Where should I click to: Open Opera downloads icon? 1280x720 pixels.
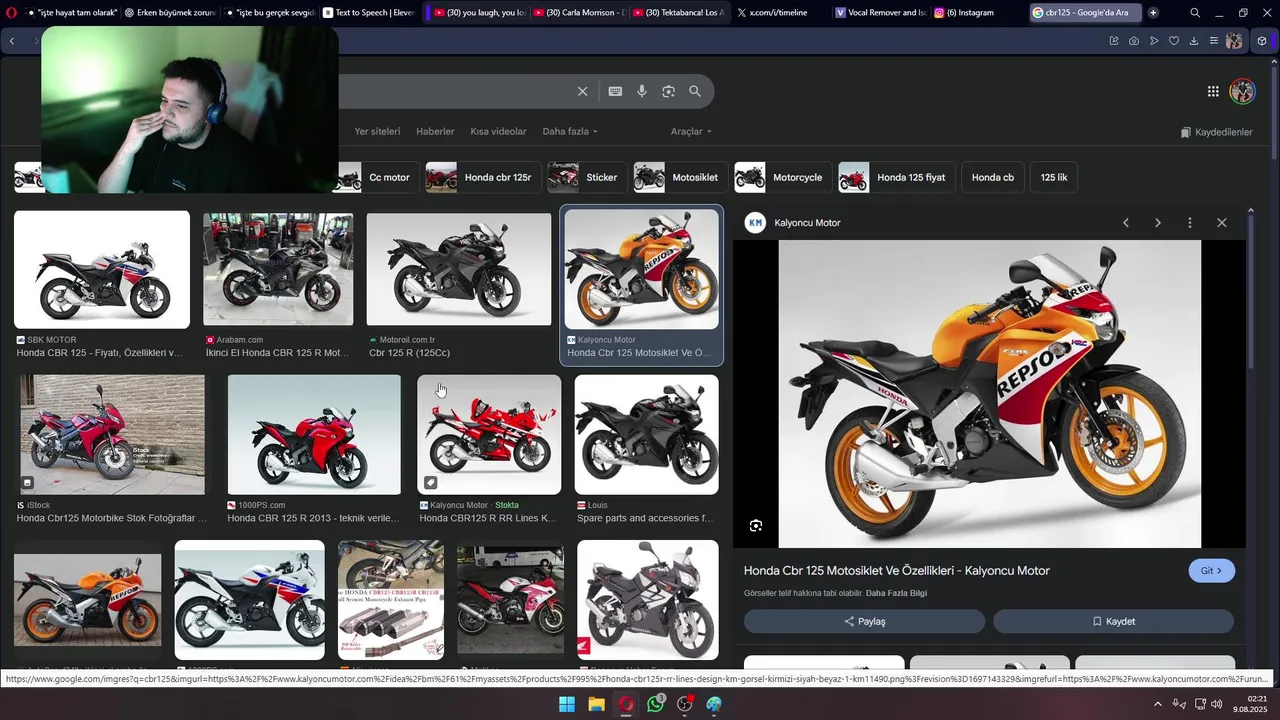coord(1194,41)
